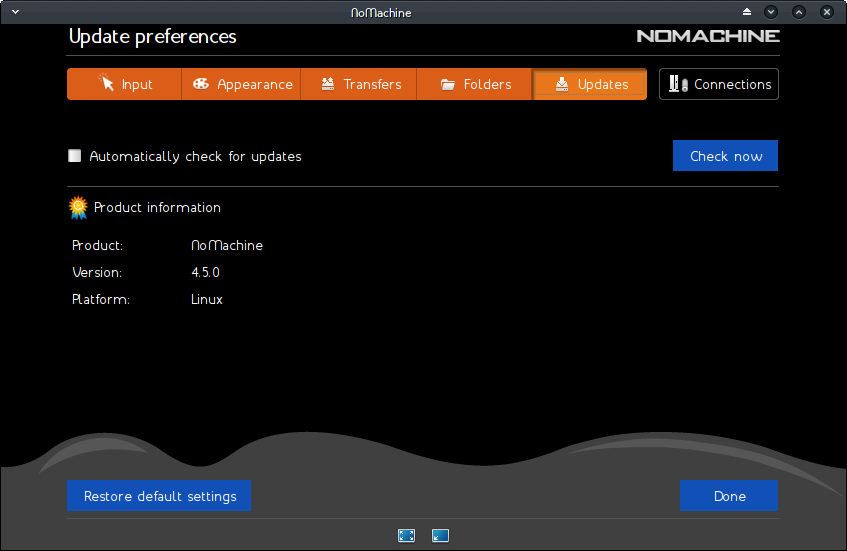Enable Automatically check for updates checkbox
847x551 pixels.
[x=75, y=156]
